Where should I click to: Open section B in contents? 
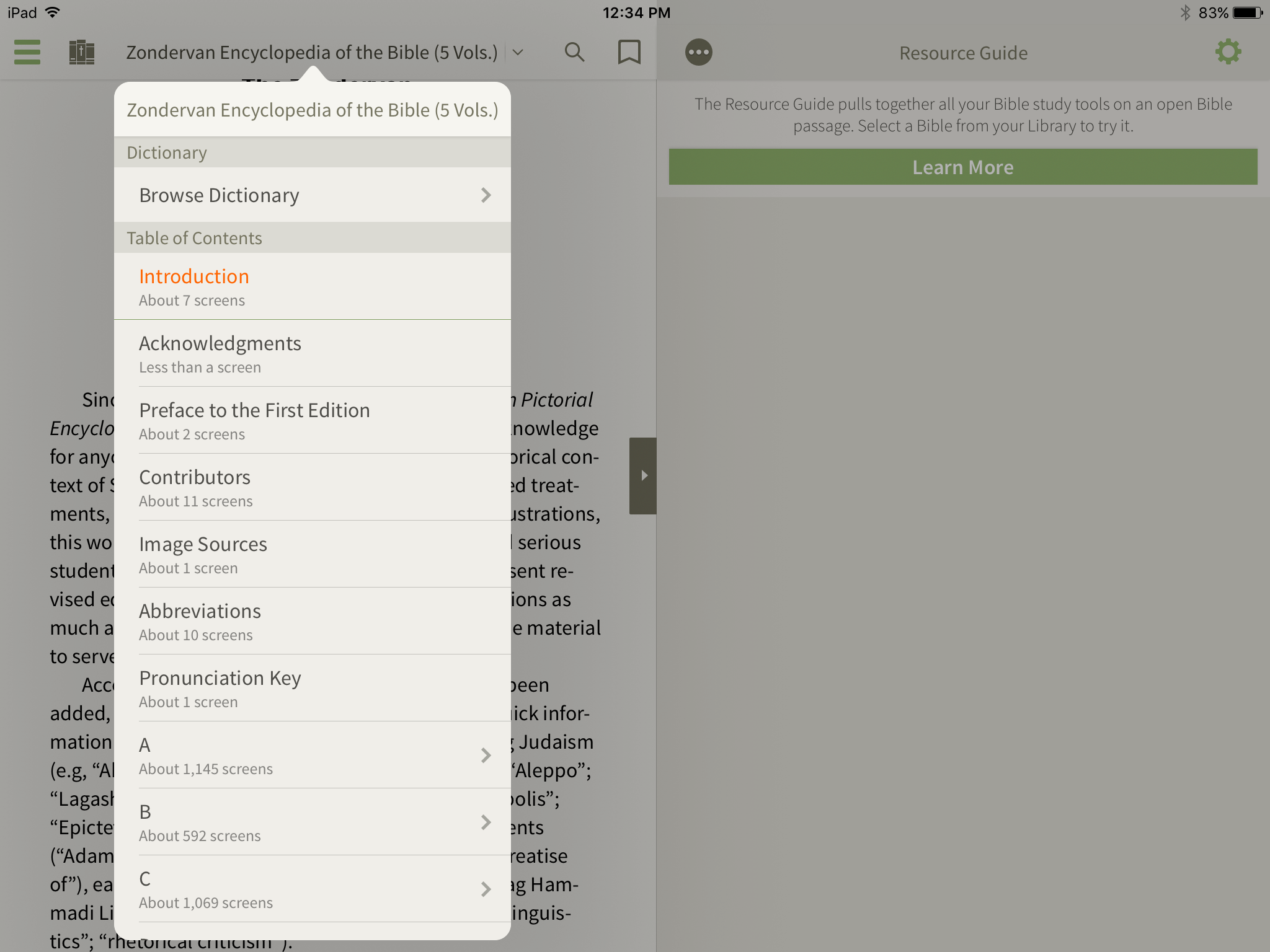click(x=313, y=822)
